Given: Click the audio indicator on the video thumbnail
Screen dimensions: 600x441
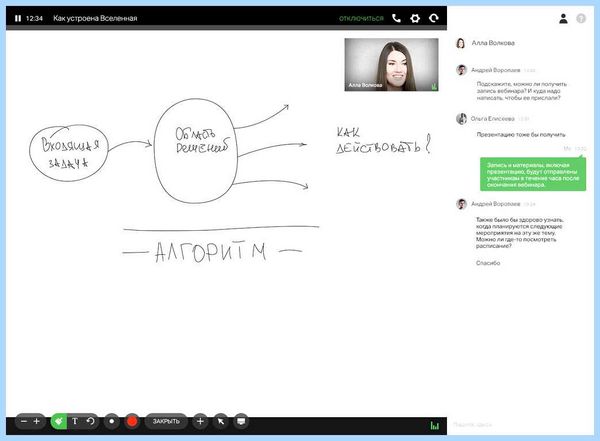Looking at the screenshot, I should coord(434,87).
